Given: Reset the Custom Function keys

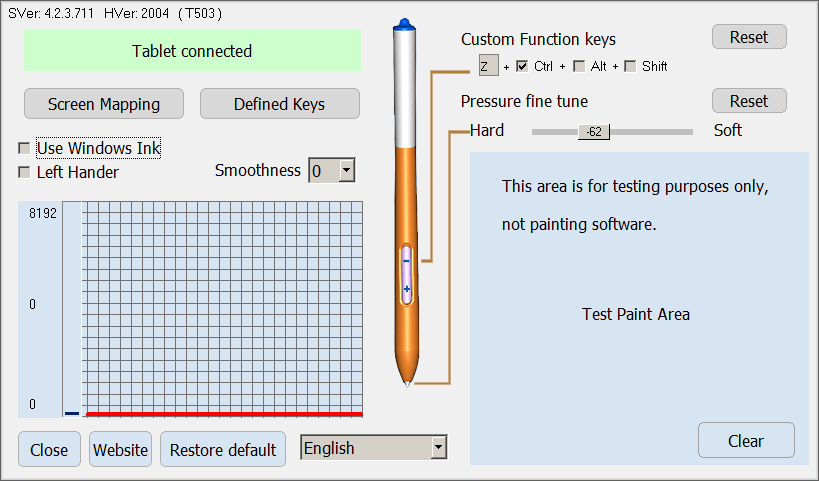Looking at the screenshot, I should point(749,37).
